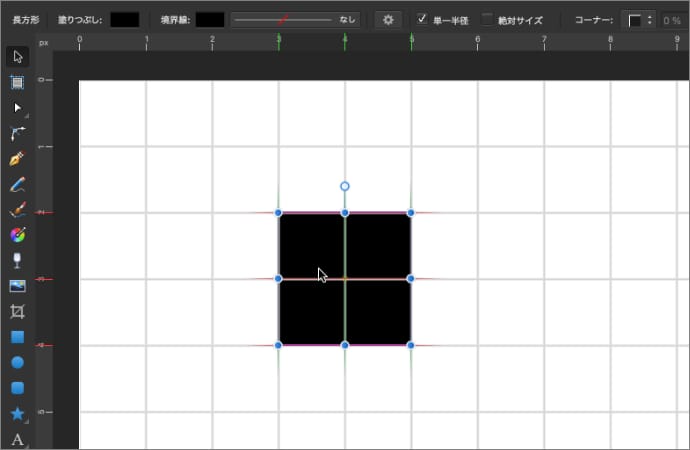Select the Node tool
The image size is (690, 450).
tap(17, 107)
